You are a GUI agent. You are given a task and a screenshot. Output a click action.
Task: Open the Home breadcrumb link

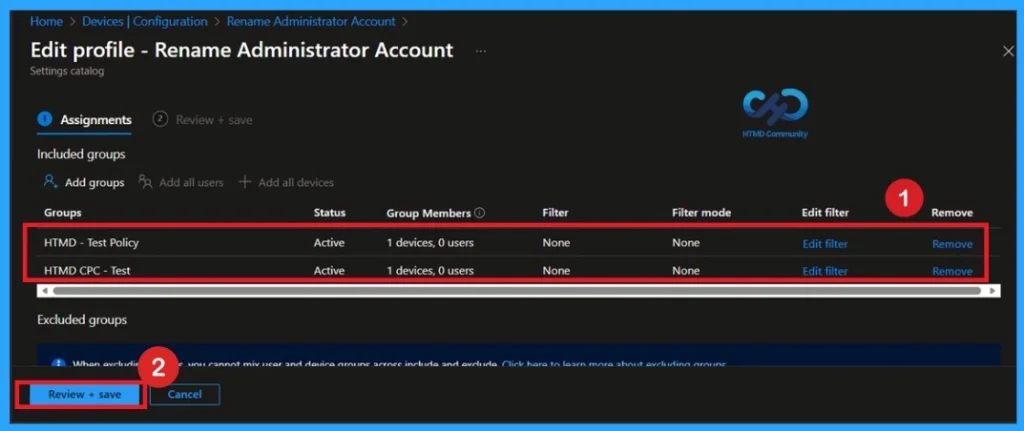(x=46, y=22)
